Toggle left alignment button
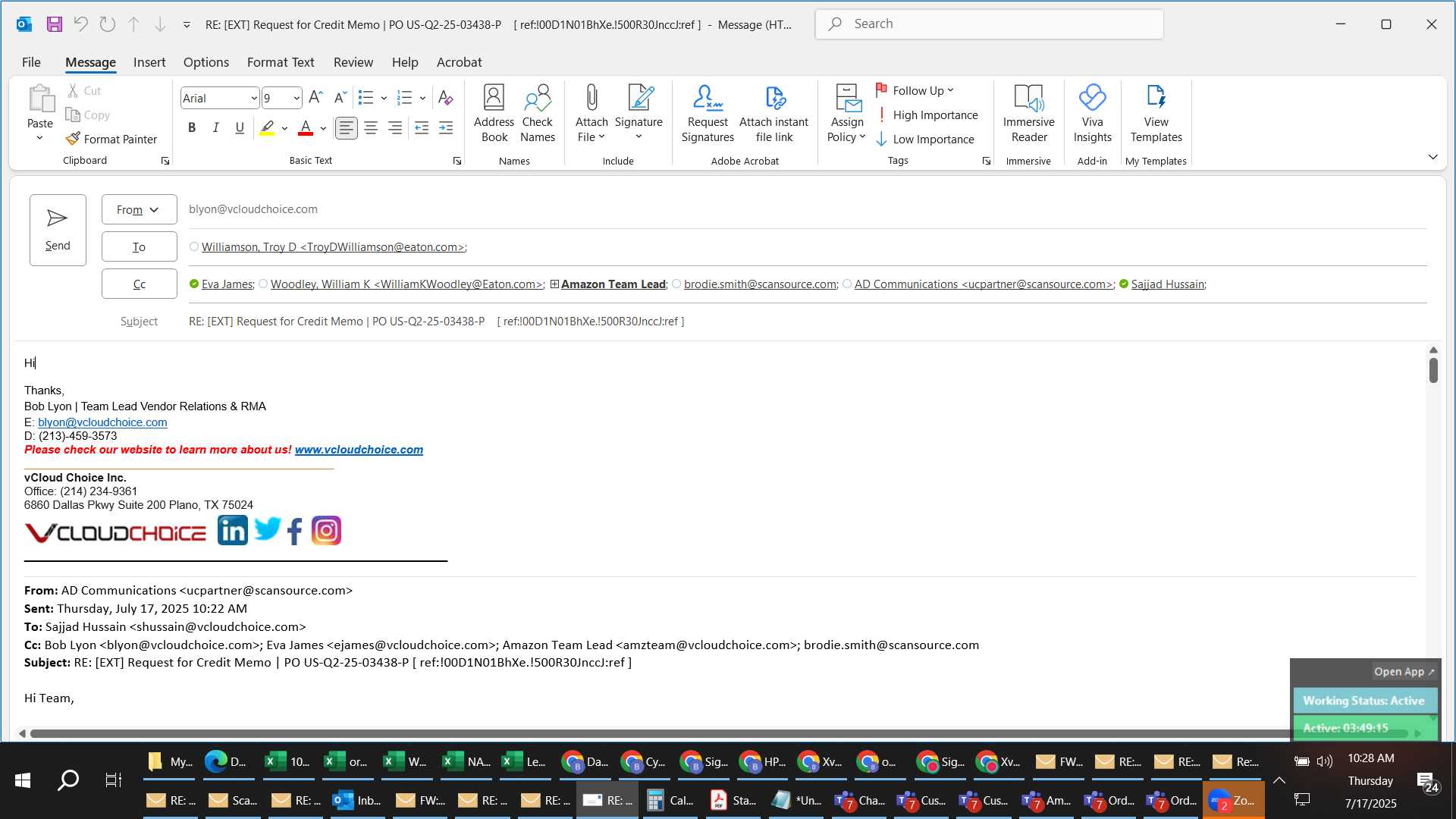Screen dimensions: 1456x819 click(347, 128)
